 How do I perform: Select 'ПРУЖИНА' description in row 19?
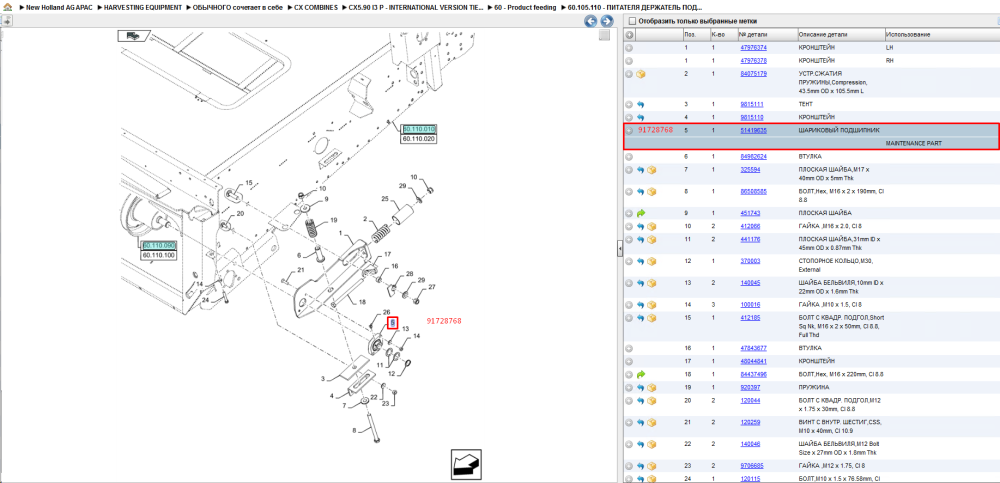[814, 387]
